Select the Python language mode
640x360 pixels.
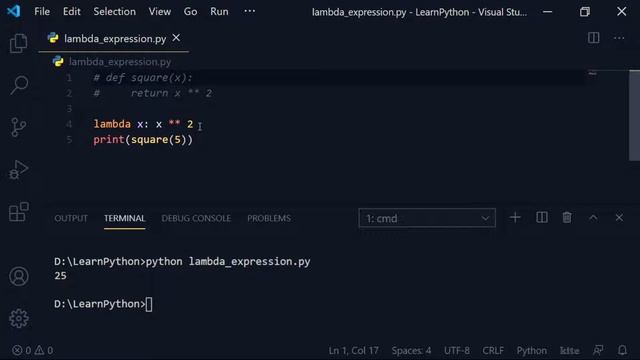coord(531,350)
